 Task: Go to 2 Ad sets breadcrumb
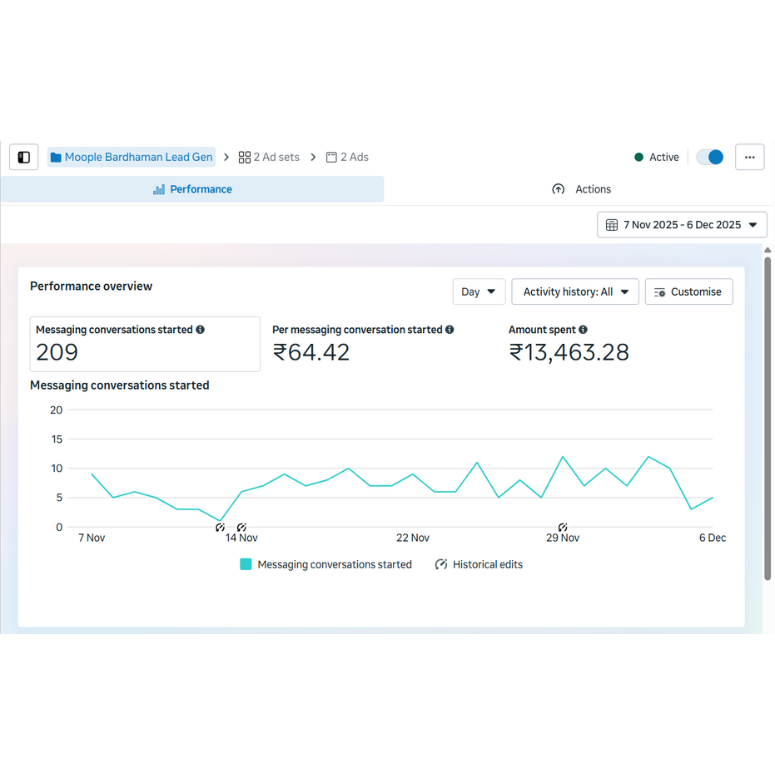pos(268,157)
